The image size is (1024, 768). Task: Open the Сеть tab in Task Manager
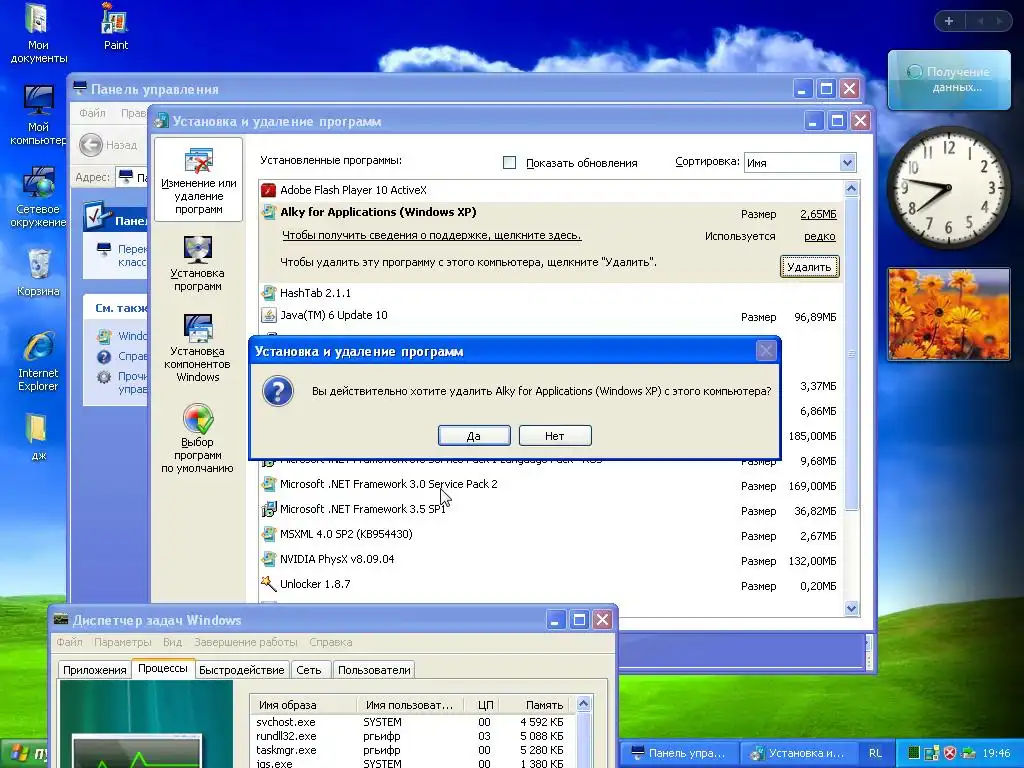click(309, 670)
